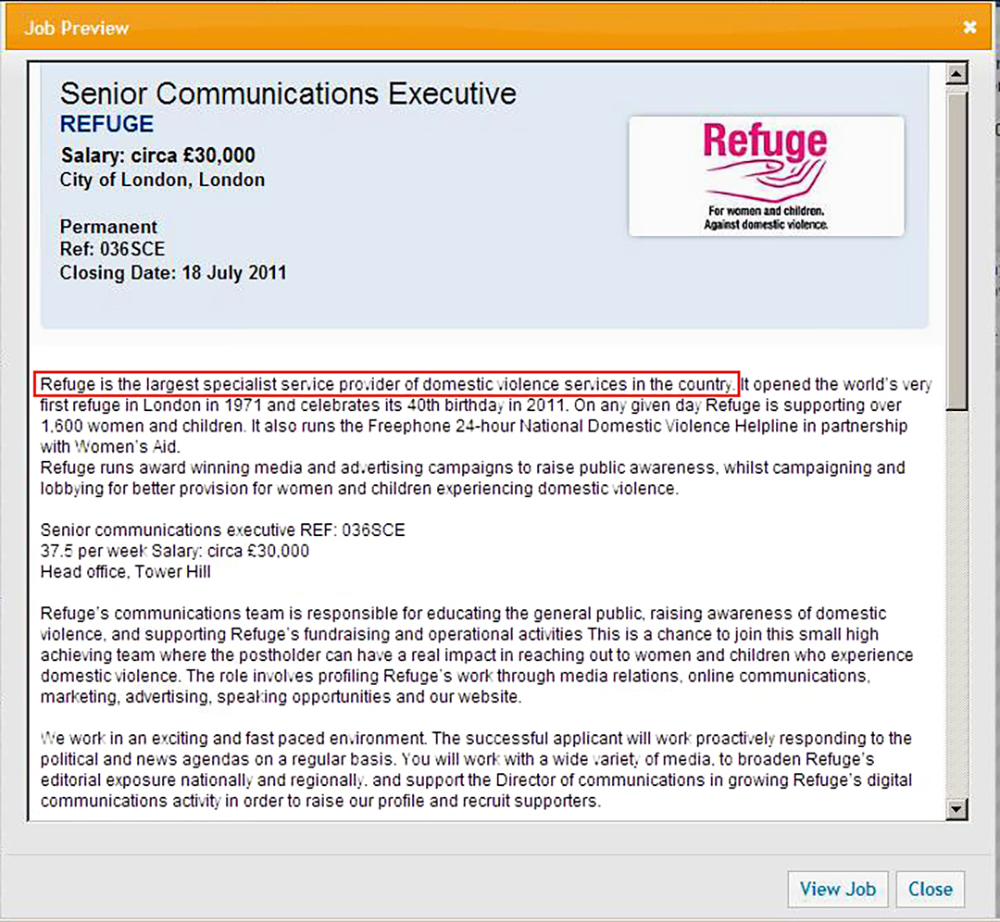Click the Job Preview title bar text
1000x922 pixels.
tap(77, 27)
